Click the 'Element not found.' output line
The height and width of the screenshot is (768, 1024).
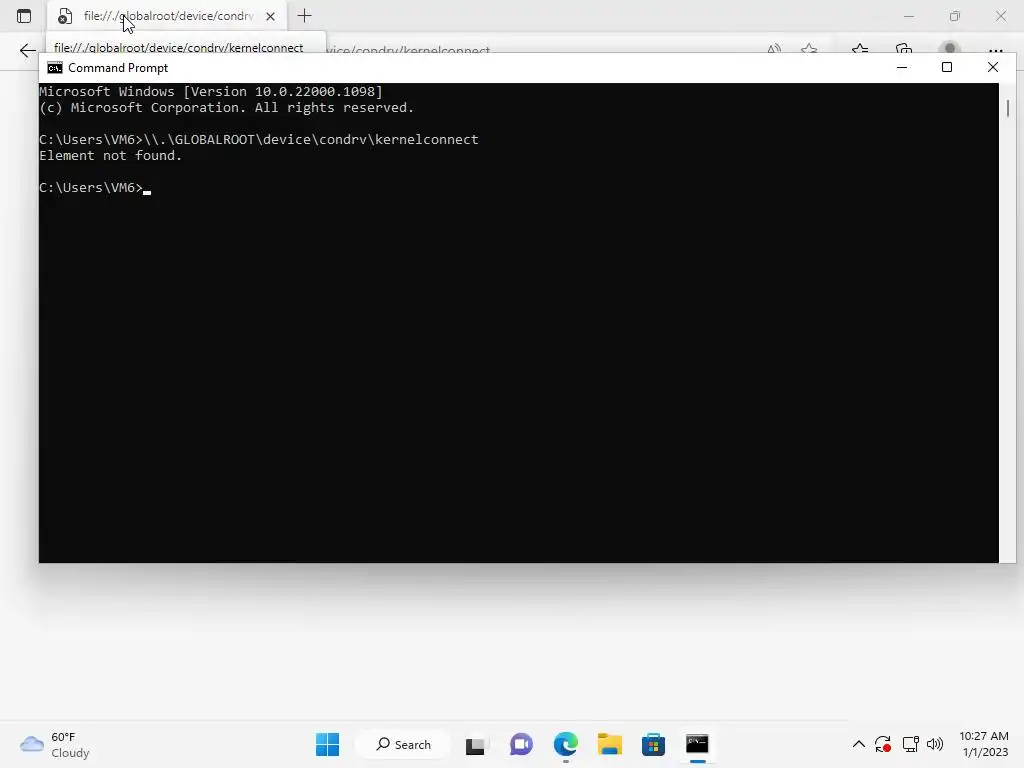point(110,155)
